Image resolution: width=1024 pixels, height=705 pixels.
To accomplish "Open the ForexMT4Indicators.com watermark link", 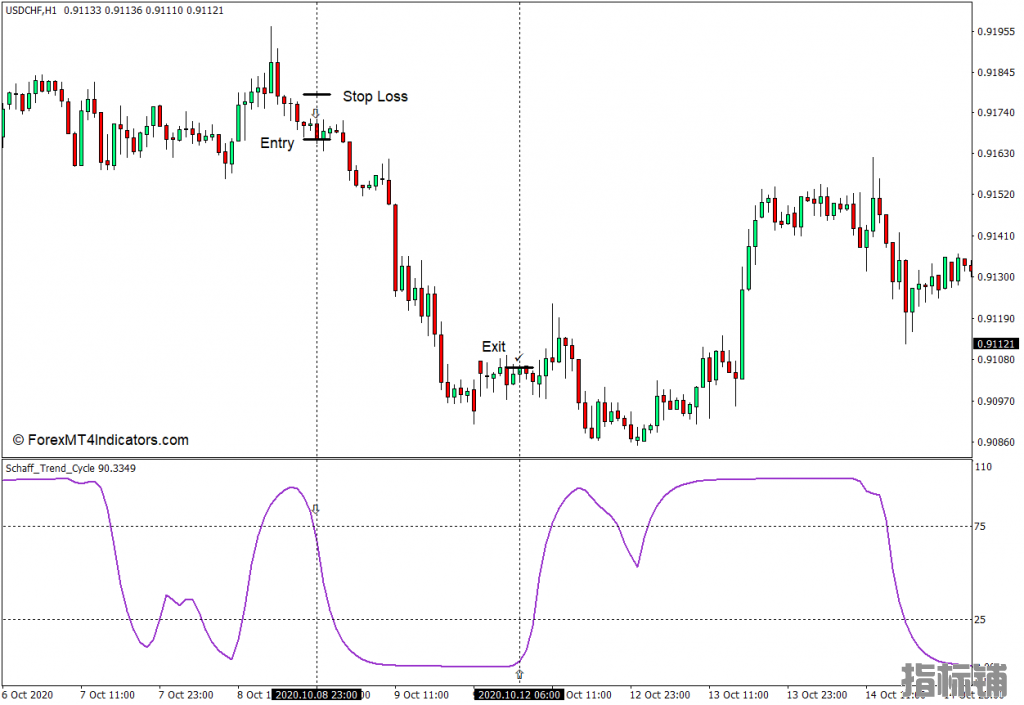I will (100, 440).
